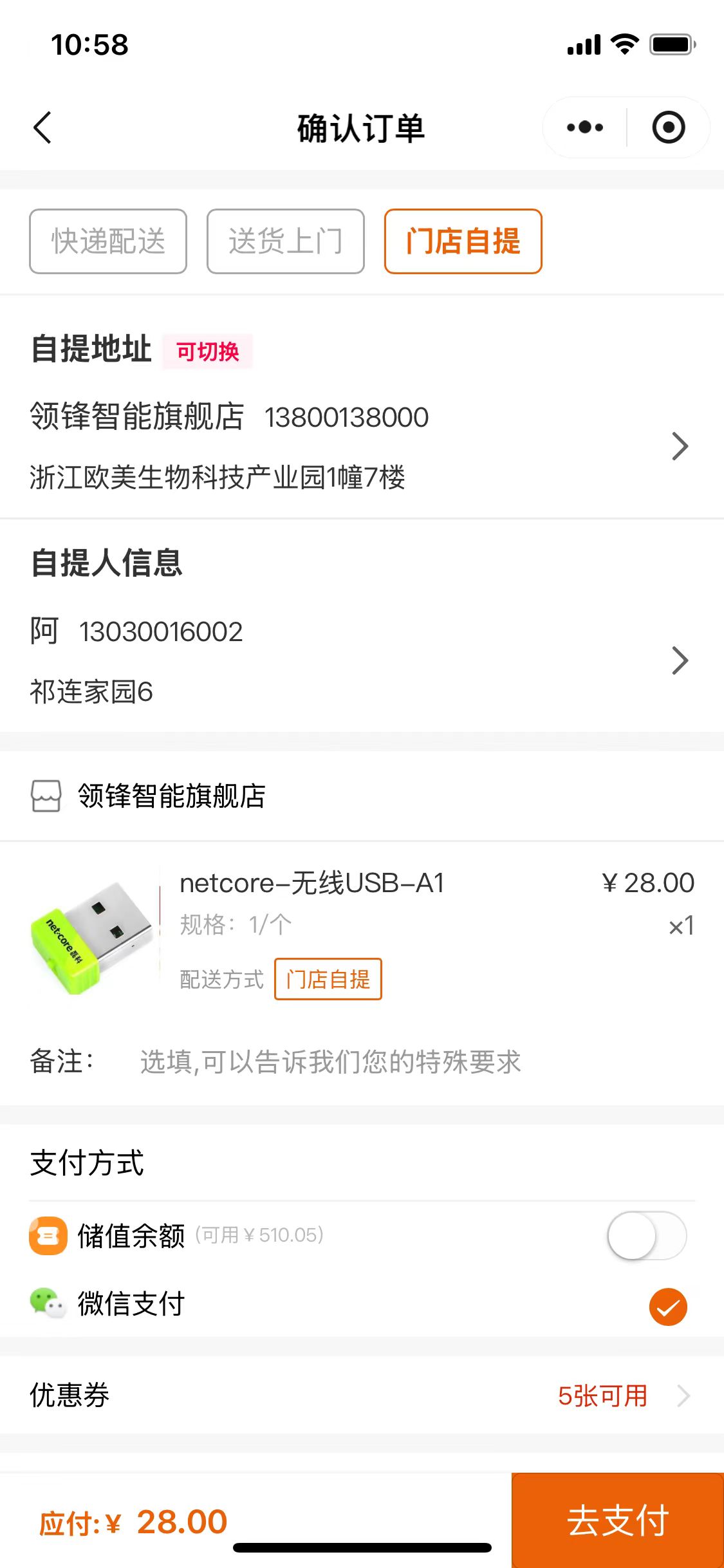This screenshot has width=724, height=1568.
Task: Expand the pickup store address chevron
Action: point(680,447)
